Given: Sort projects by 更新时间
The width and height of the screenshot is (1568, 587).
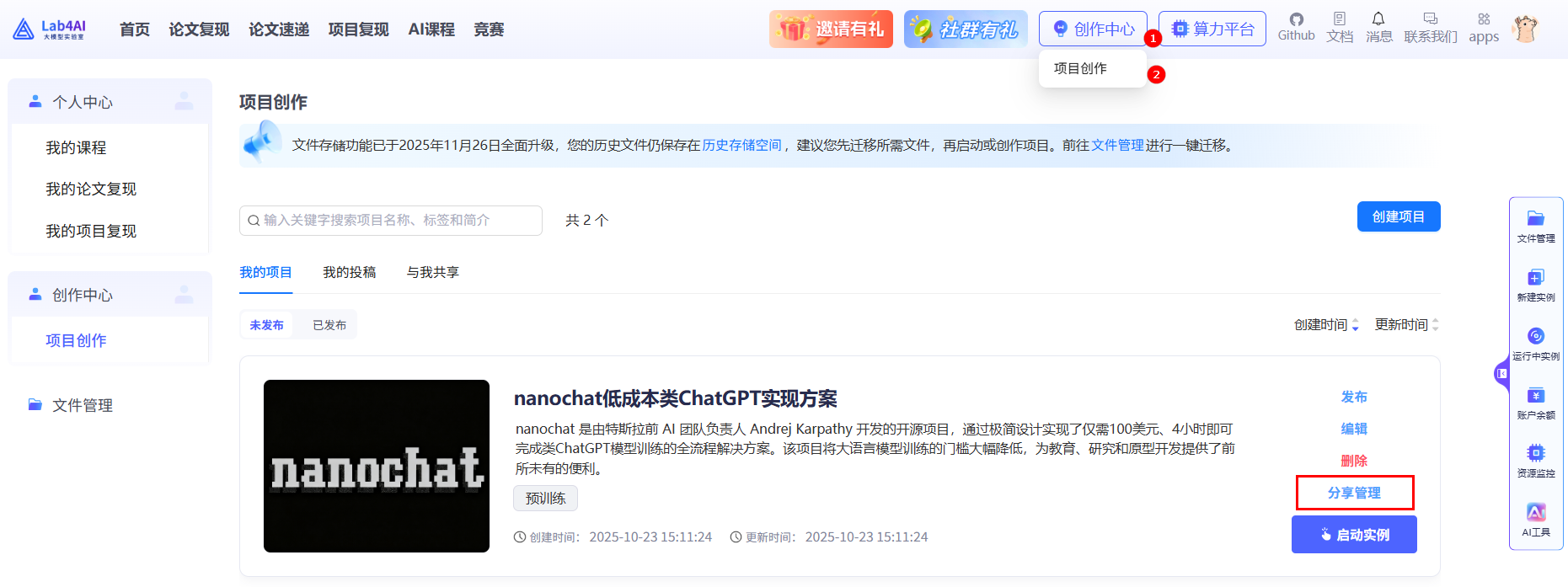Looking at the screenshot, I should tap(1407, 325).
